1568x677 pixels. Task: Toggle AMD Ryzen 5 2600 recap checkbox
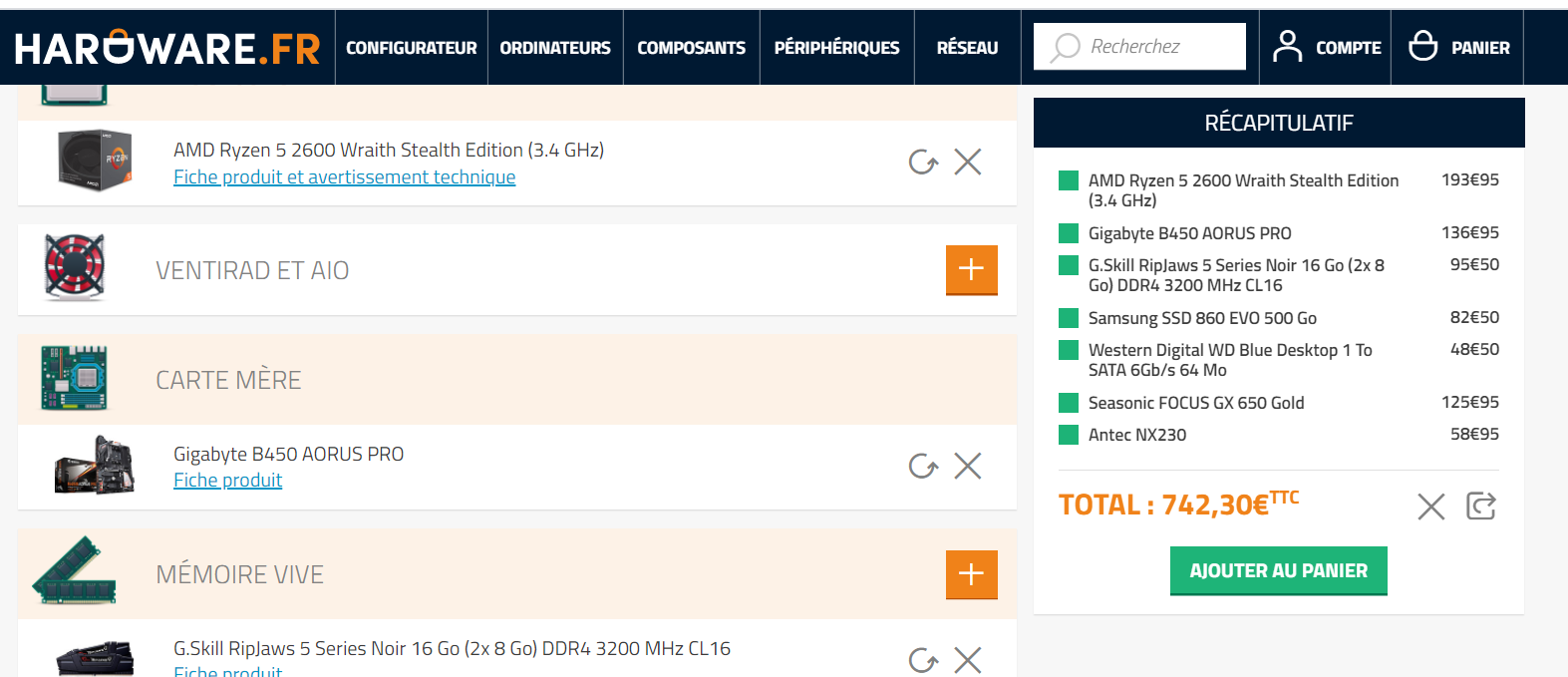[1069, 180]
